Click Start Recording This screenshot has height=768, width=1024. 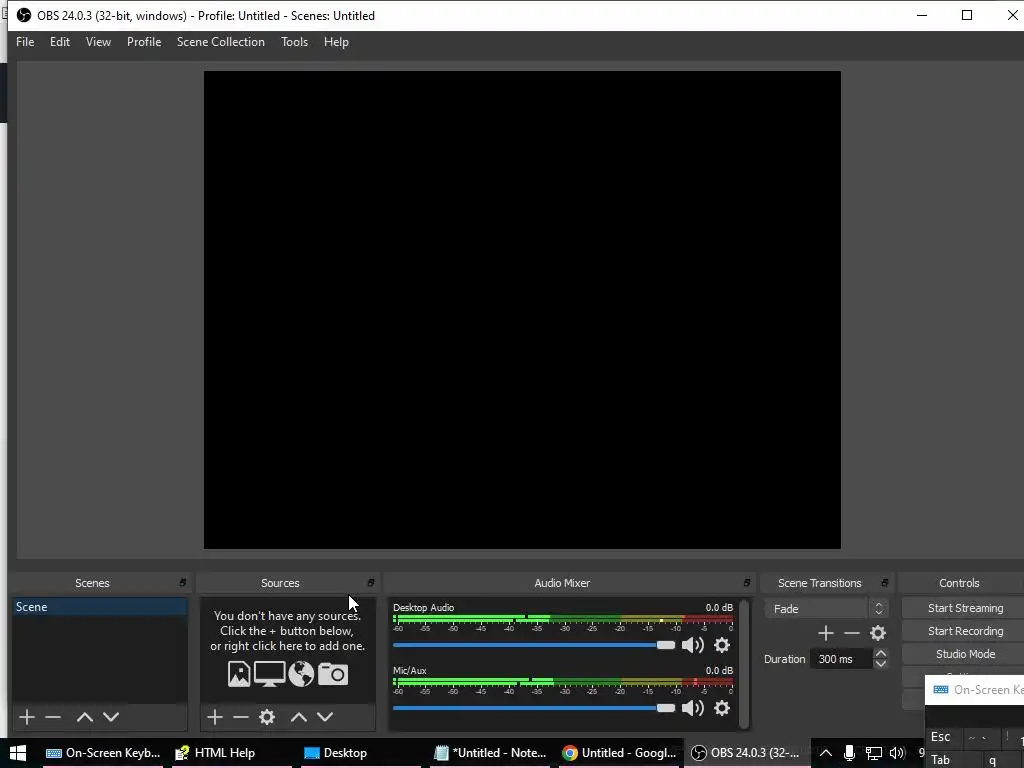(x=963, y=631)
